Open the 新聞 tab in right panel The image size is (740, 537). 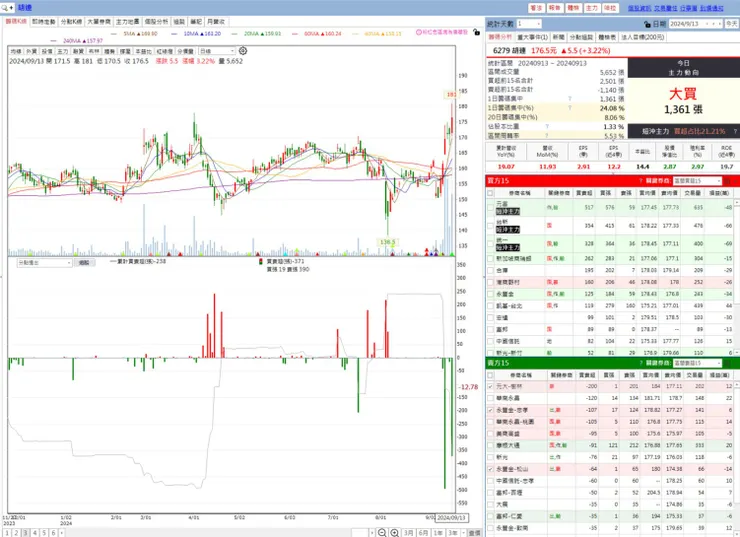(x=558, y=37)
